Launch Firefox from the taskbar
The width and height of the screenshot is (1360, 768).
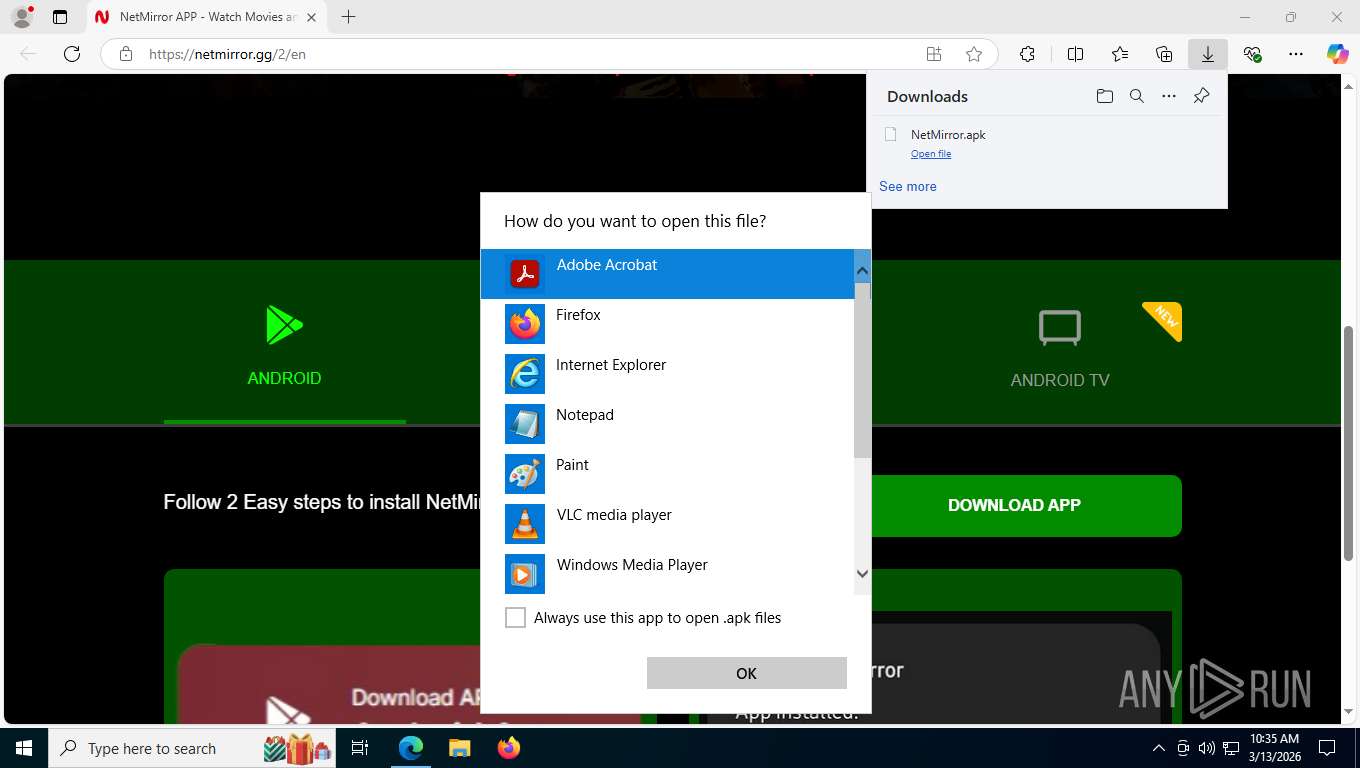pos(509,748)
